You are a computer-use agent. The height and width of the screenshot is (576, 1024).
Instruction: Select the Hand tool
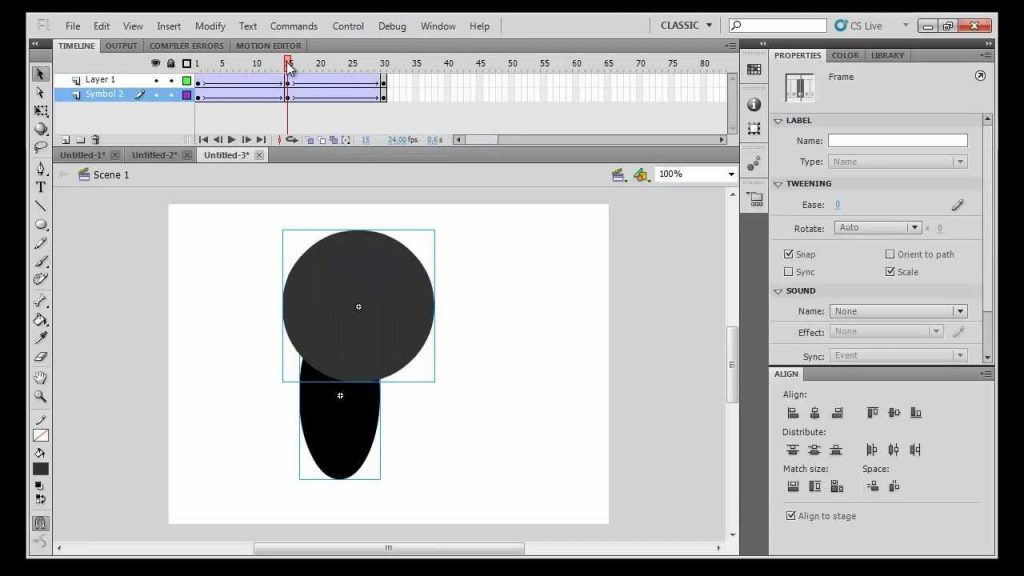[x=40, y=377]
